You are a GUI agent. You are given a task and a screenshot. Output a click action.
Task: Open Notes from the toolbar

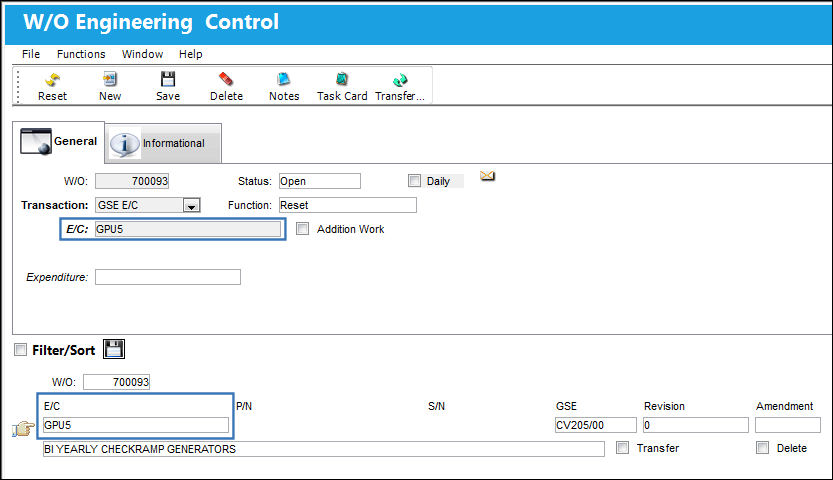[284, 80]
